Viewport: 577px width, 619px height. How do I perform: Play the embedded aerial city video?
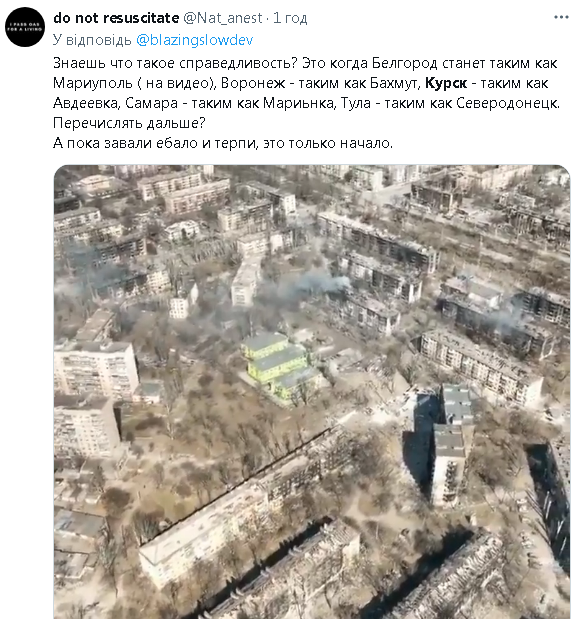(312, 392)
